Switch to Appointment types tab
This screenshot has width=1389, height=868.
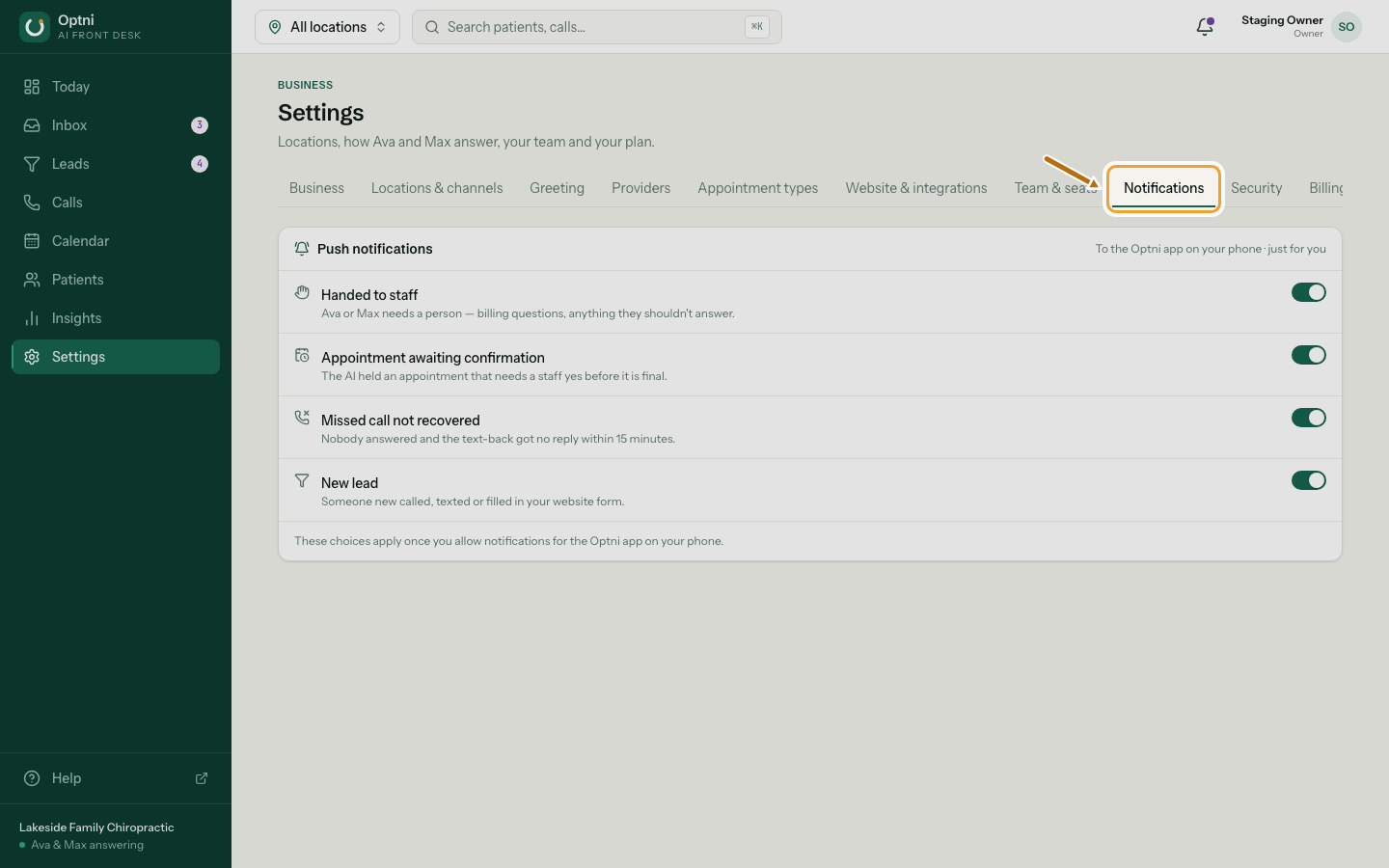758,188
